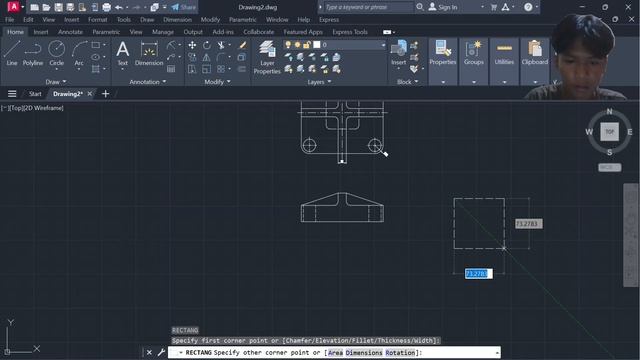The height and width of the screenshot is (360, 640).
Task: Select the Scale tool
Action: [x=207, y=69]
